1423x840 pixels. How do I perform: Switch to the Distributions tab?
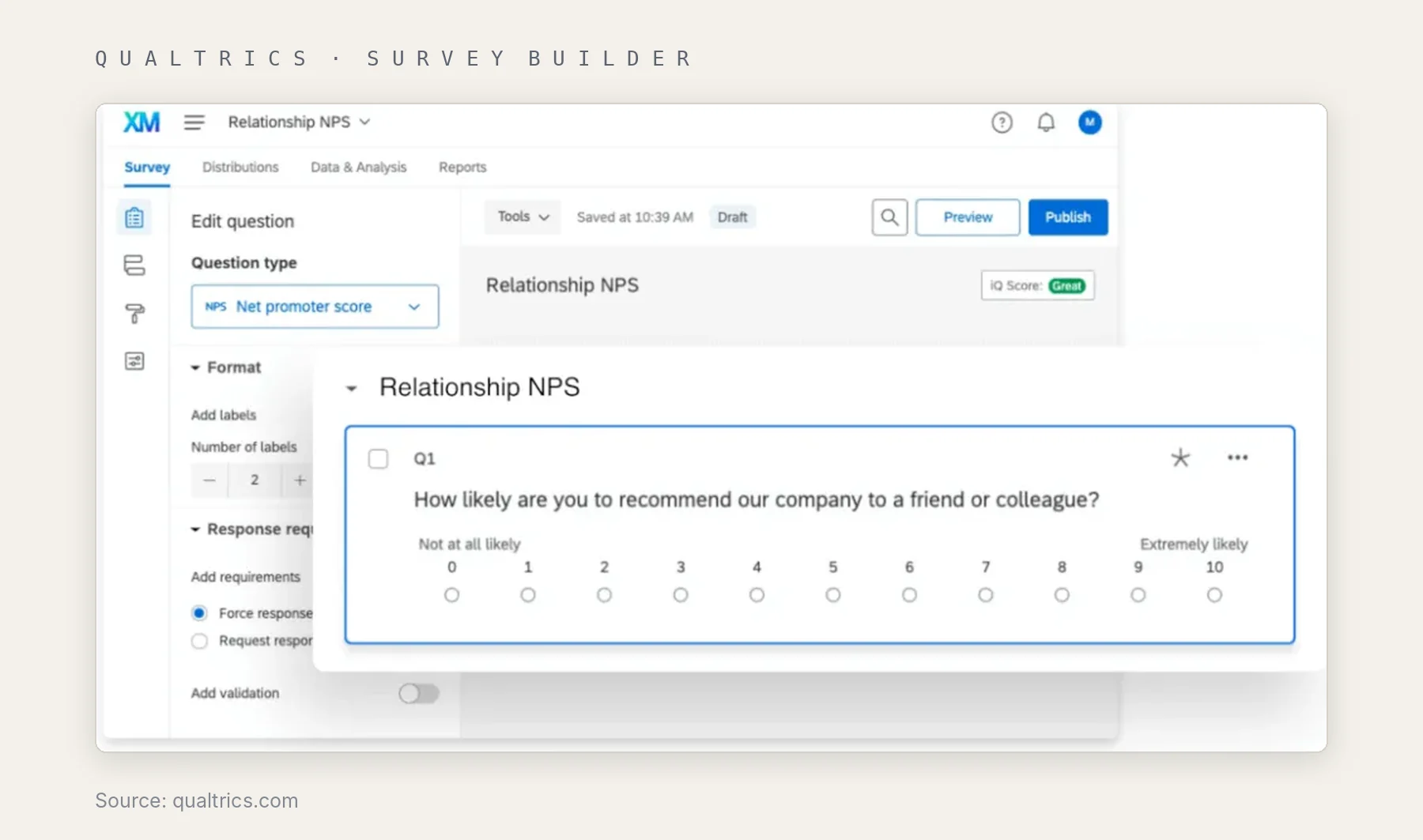coord(240,168)
